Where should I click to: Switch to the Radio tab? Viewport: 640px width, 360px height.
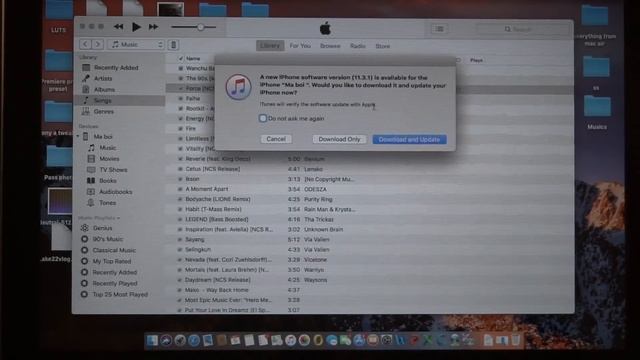pos(358,46)
